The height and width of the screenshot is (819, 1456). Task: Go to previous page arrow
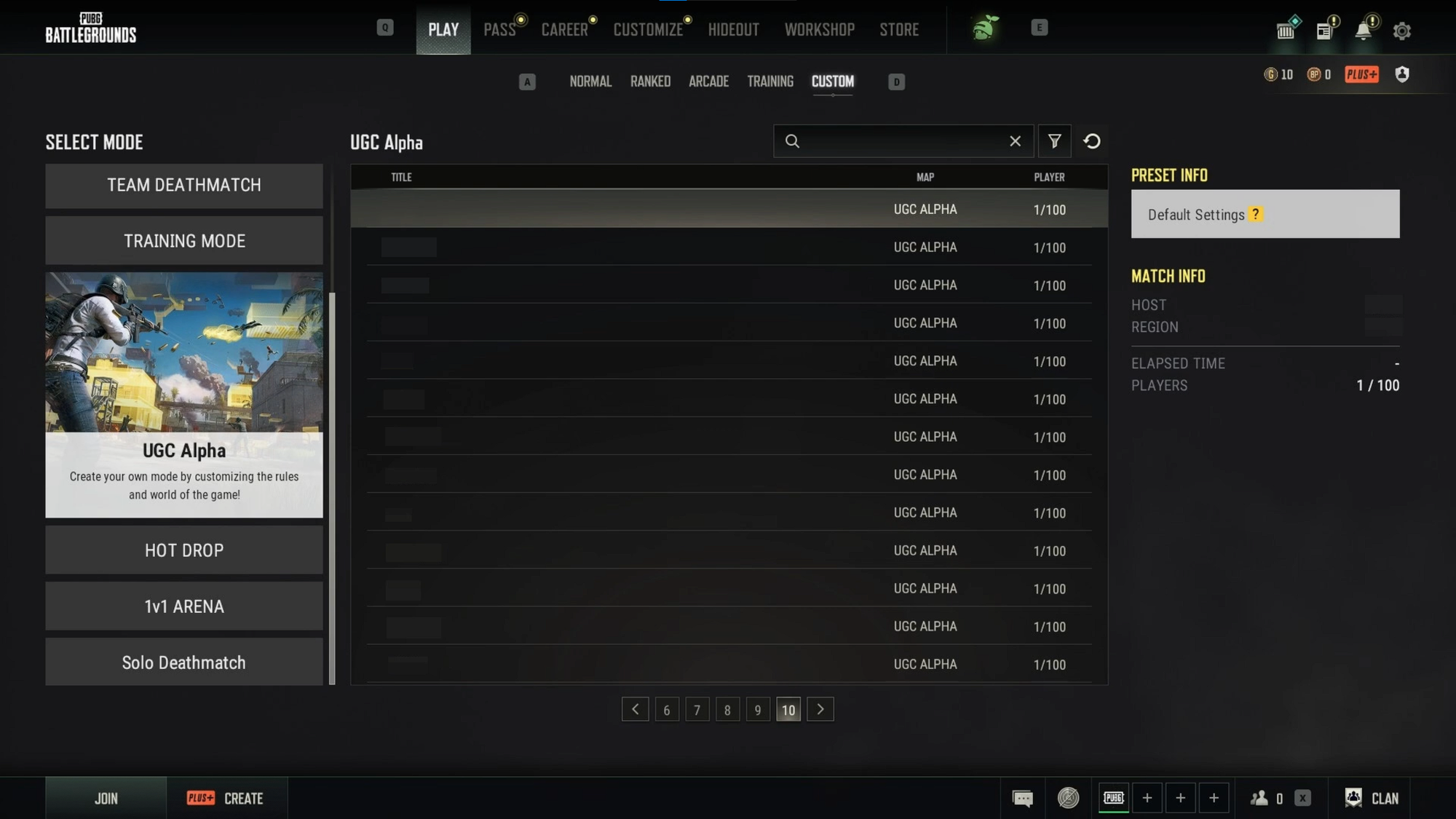click(636, 709)
